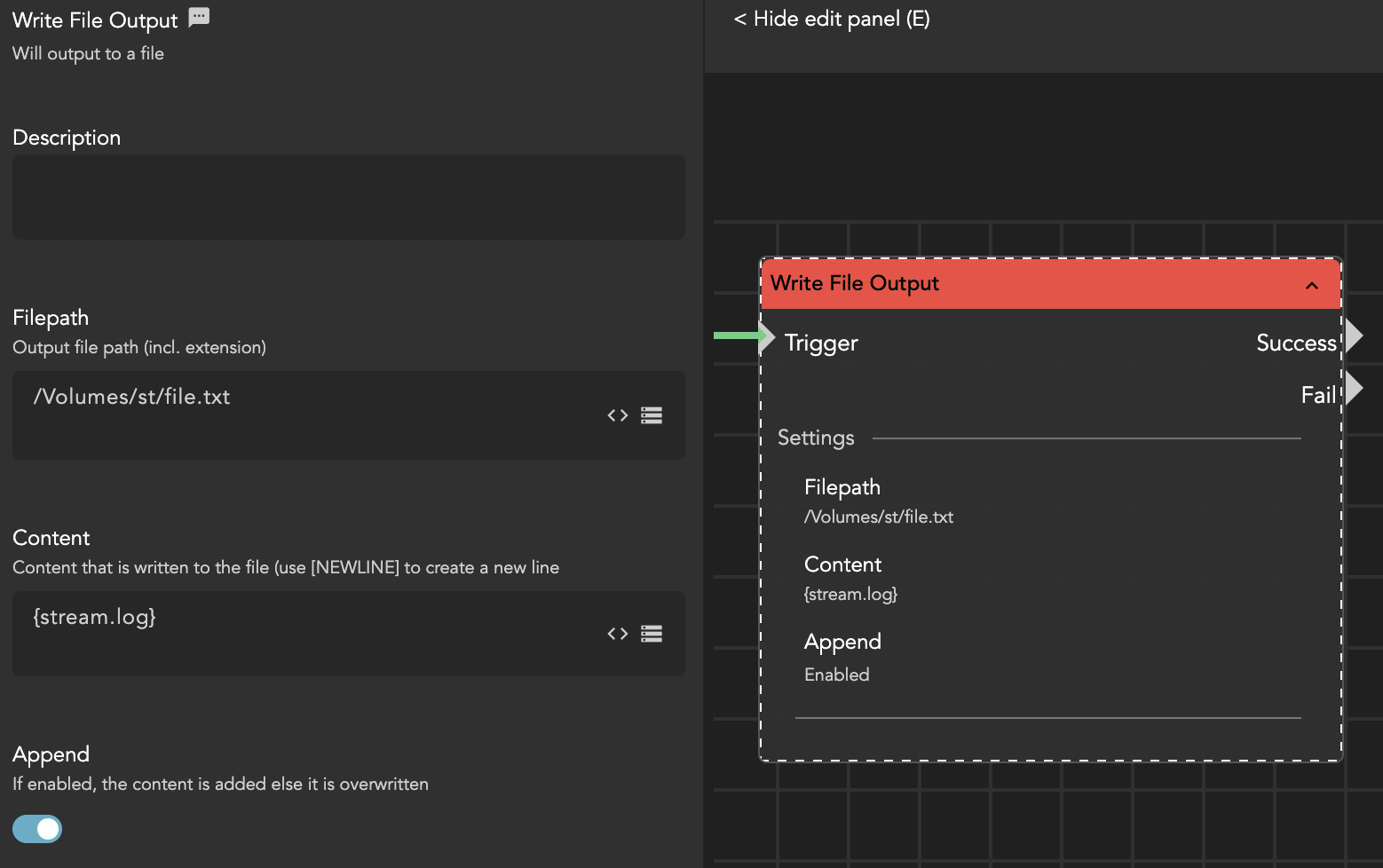Open the list icon in Filepath field

point(652,415)
